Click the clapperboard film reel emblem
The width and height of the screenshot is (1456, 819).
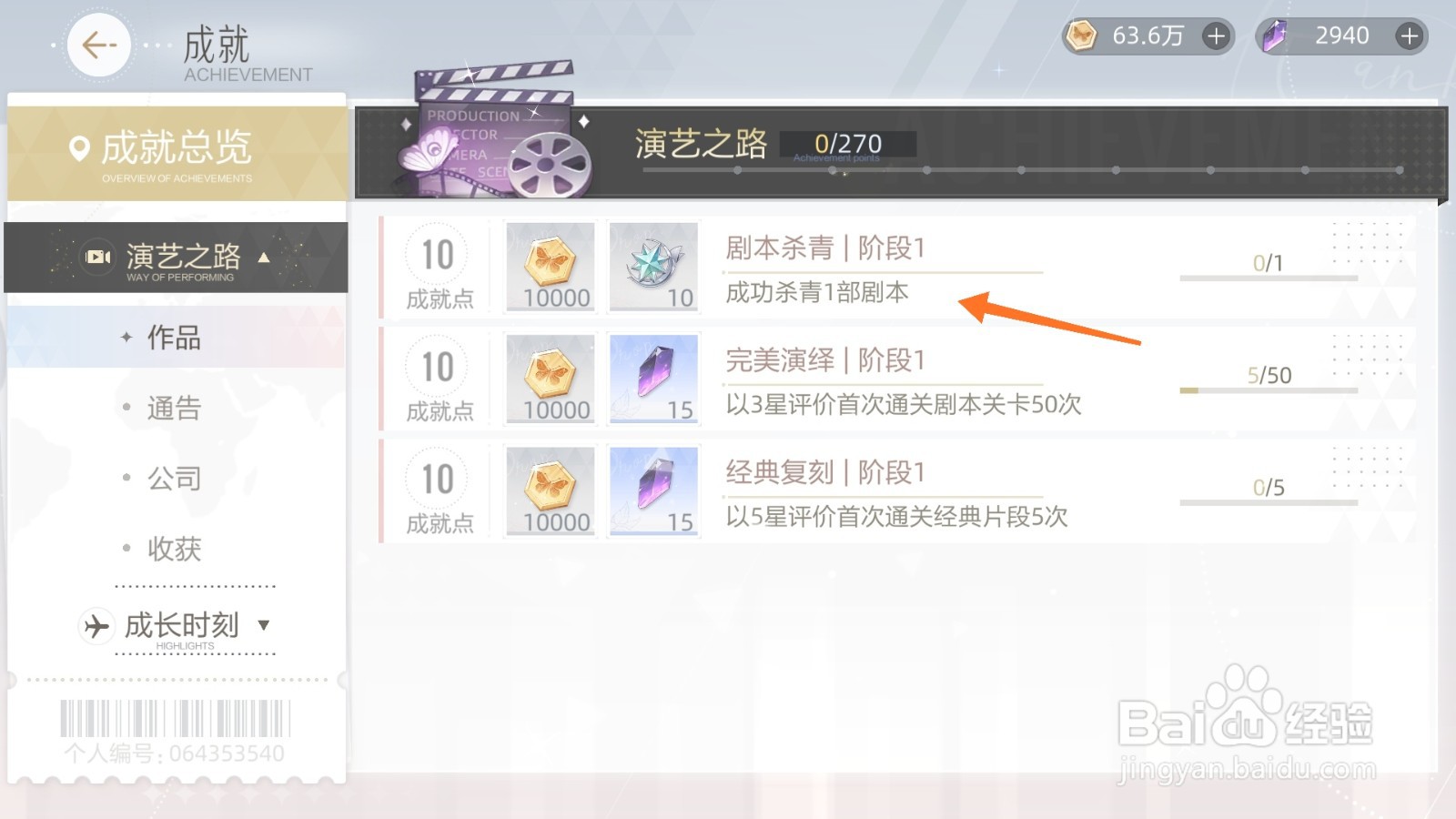[496, 130]
